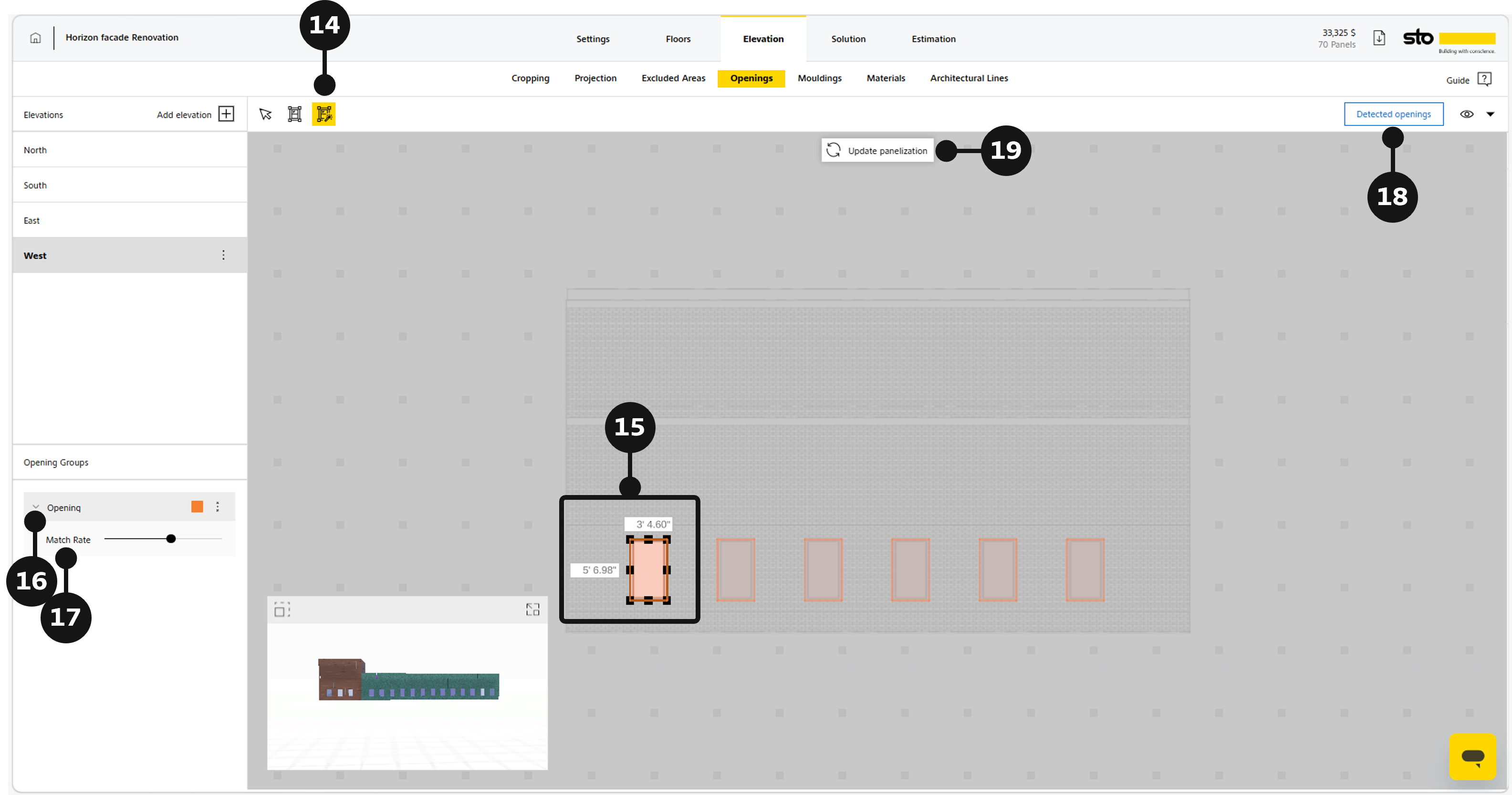Image resolution: width=1512 pixels, height=795 pixels.
Task: Switch to the Solution tab
Action: 848,39
